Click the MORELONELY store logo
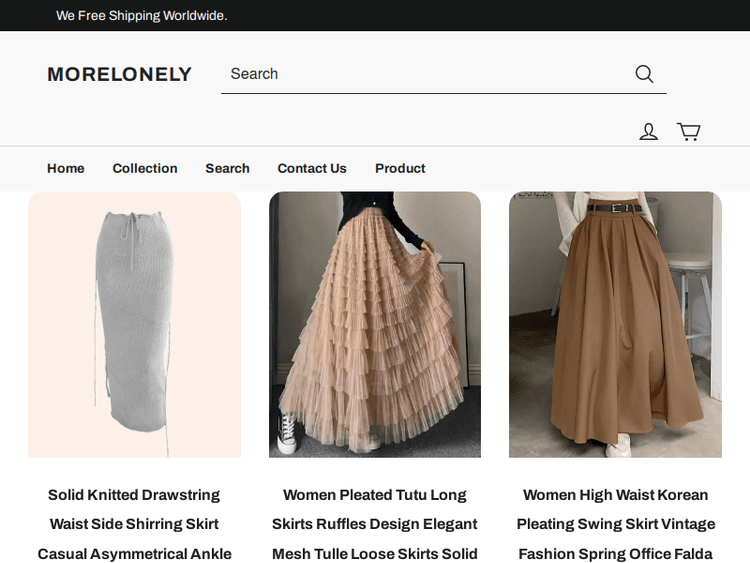This screenshot has width=750, height=563. [x=119, y=74]
